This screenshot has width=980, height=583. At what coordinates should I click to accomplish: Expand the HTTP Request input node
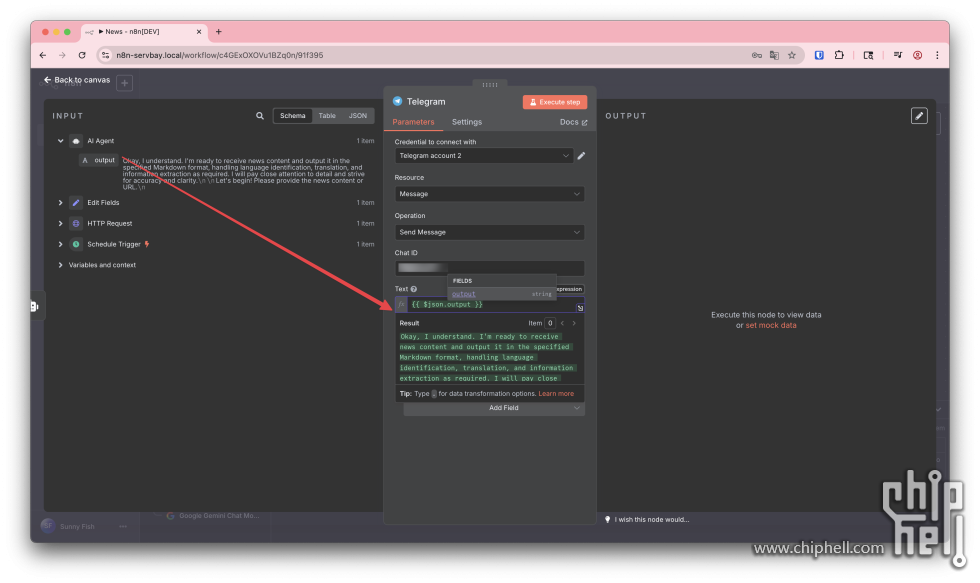click(x=61, y=223)
